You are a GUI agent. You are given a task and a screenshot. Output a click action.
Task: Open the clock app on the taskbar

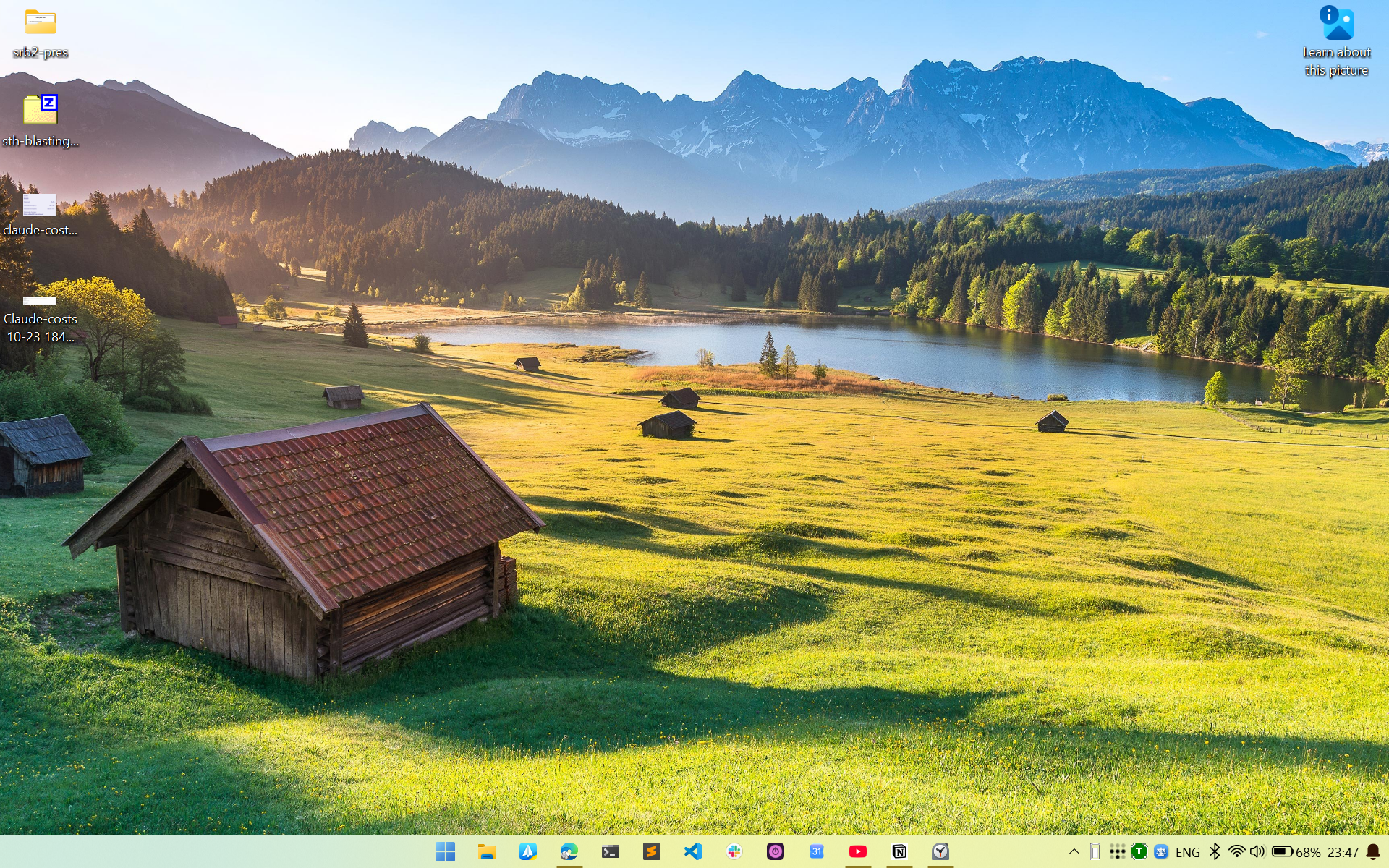tap(940, 851)
